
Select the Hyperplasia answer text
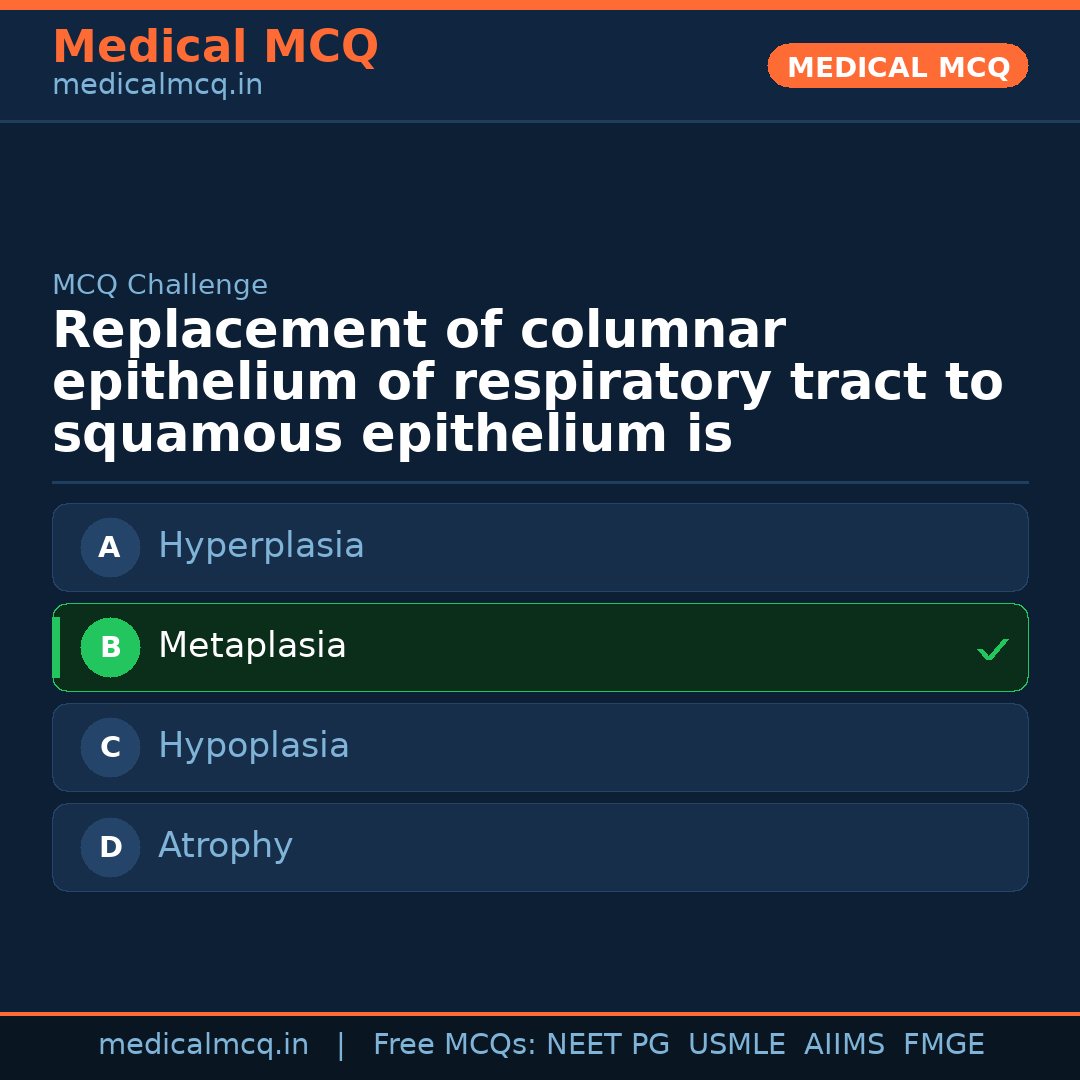click(x=261, y=546)
